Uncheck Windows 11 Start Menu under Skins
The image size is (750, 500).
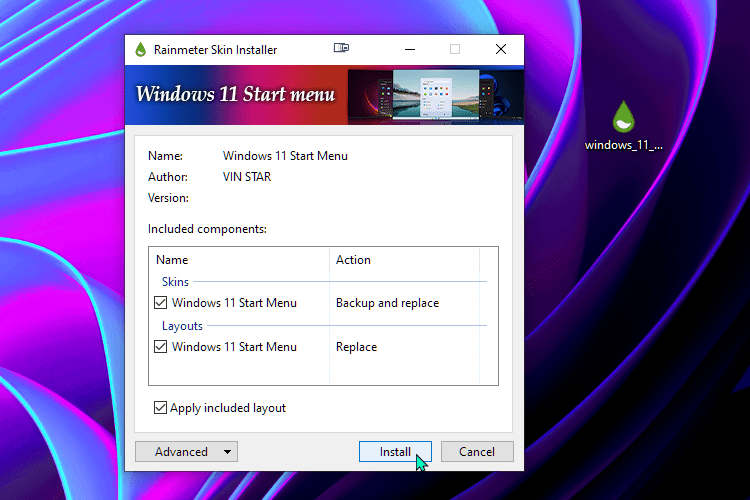pos(161,303)
